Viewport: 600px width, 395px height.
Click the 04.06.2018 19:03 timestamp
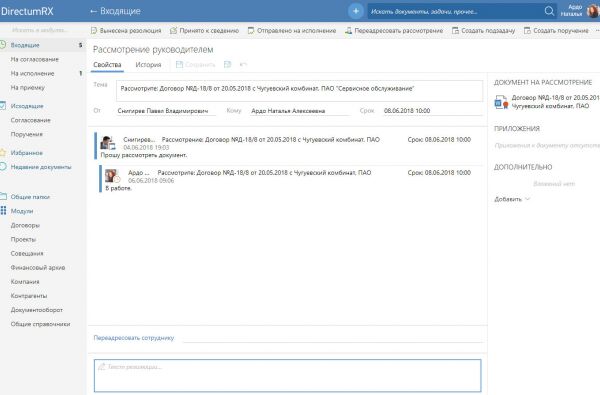click(x=146, y=147)
